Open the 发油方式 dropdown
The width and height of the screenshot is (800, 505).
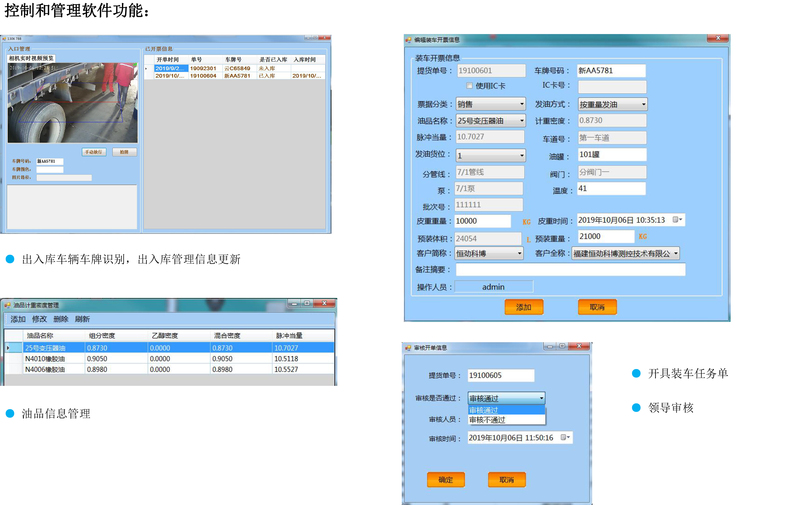click(642, 104)
